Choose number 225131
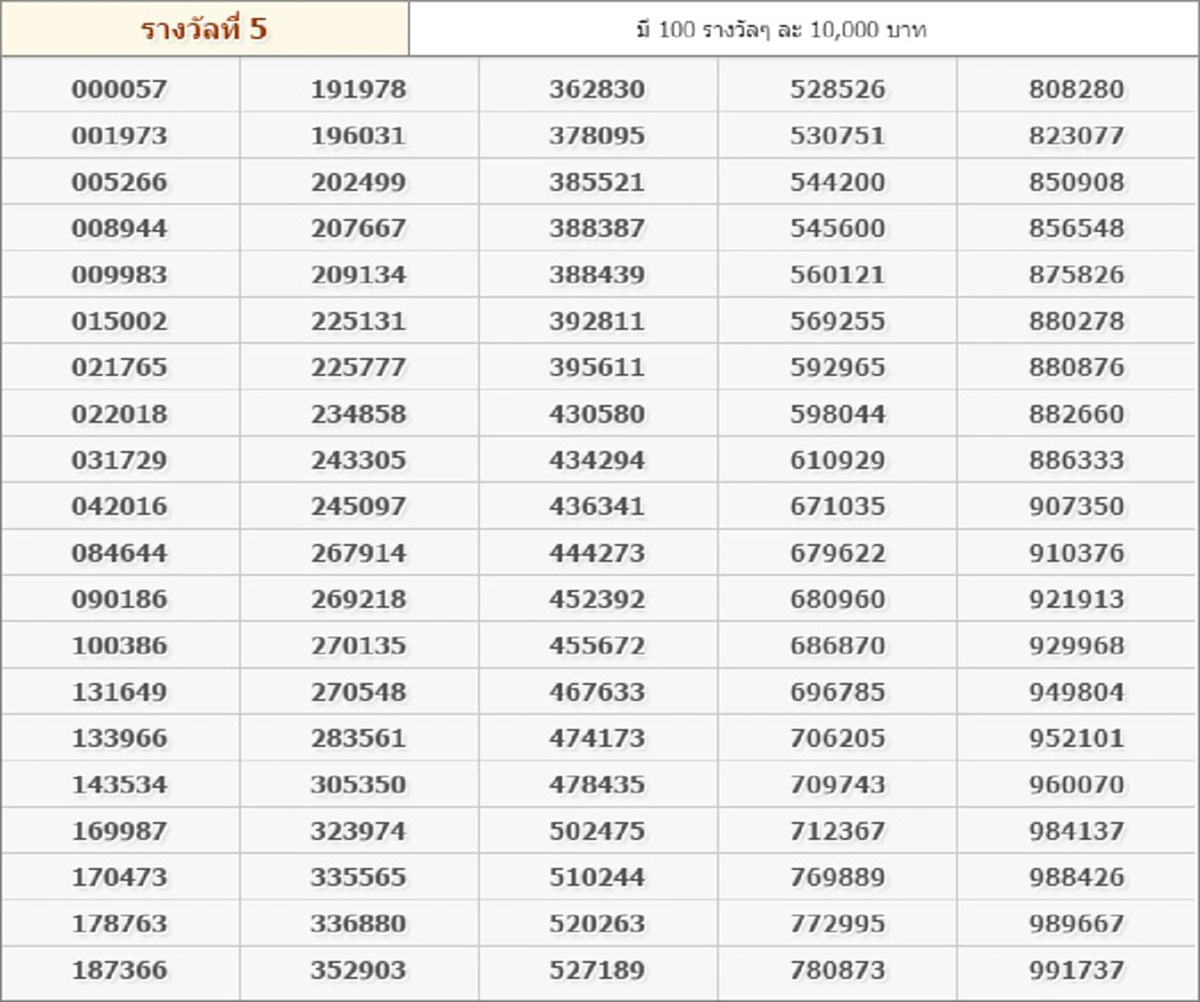 click(358, 321)
